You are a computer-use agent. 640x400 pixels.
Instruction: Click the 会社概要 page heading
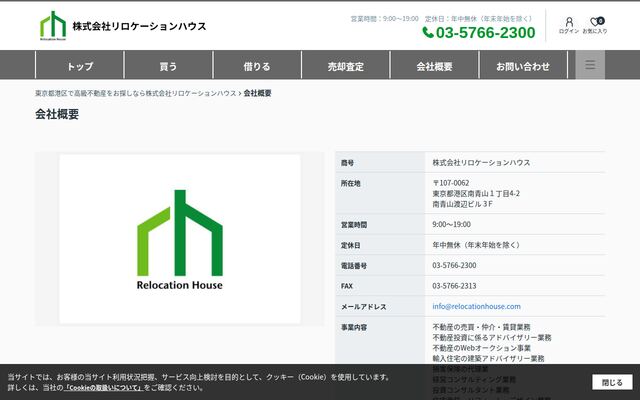click(x=57, y=114)
